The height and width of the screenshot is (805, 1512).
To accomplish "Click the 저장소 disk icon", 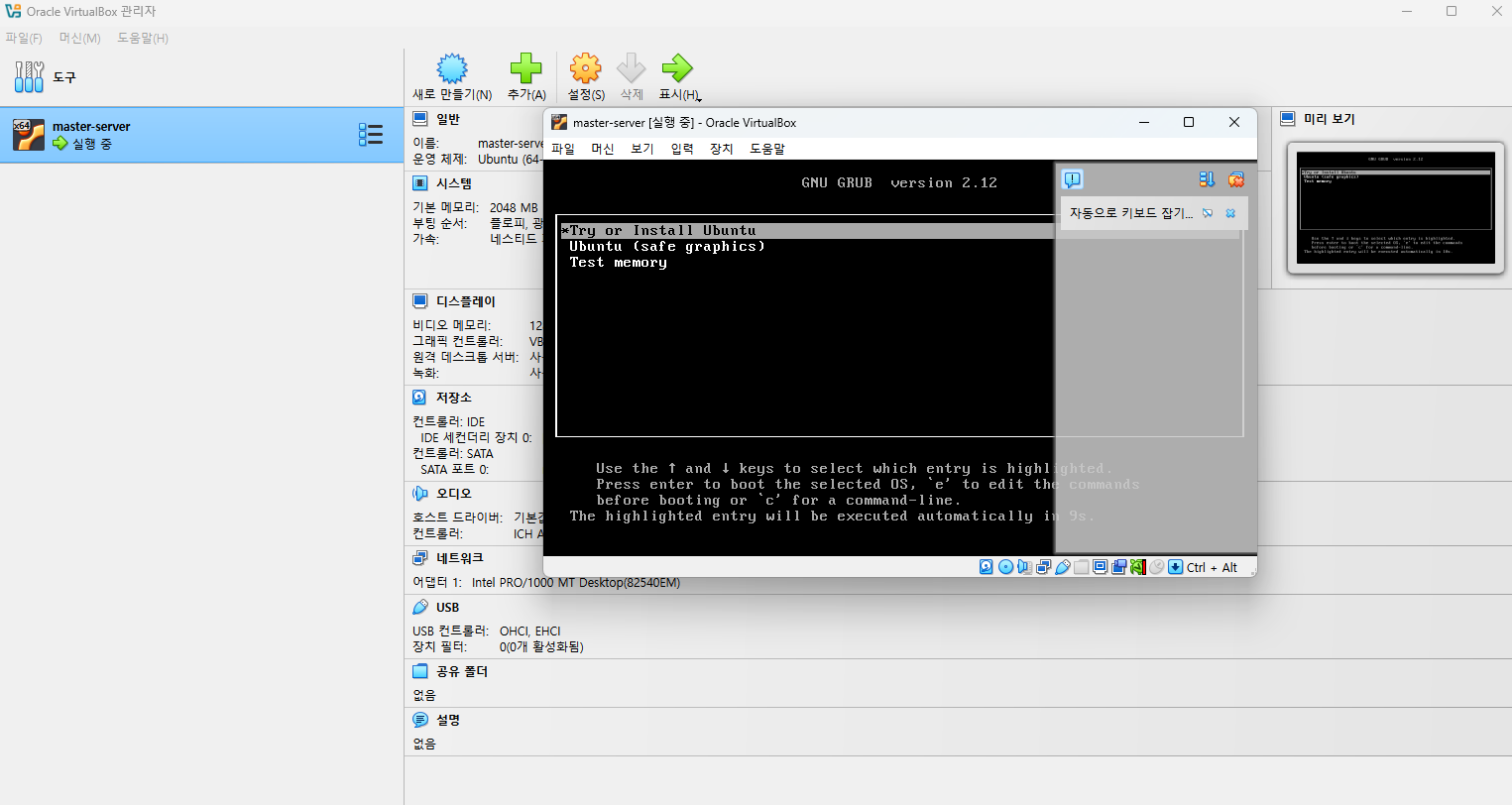I will [x=420, y=398].
